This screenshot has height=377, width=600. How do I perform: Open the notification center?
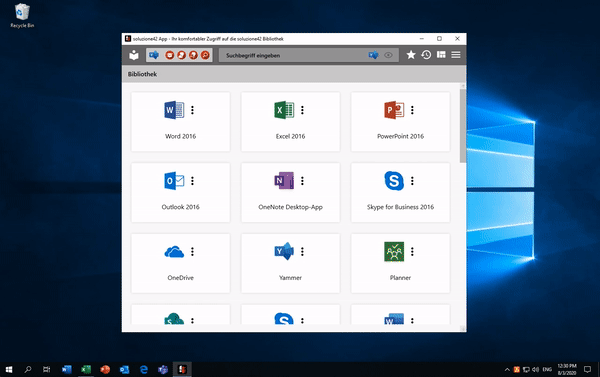click(587, 369)
